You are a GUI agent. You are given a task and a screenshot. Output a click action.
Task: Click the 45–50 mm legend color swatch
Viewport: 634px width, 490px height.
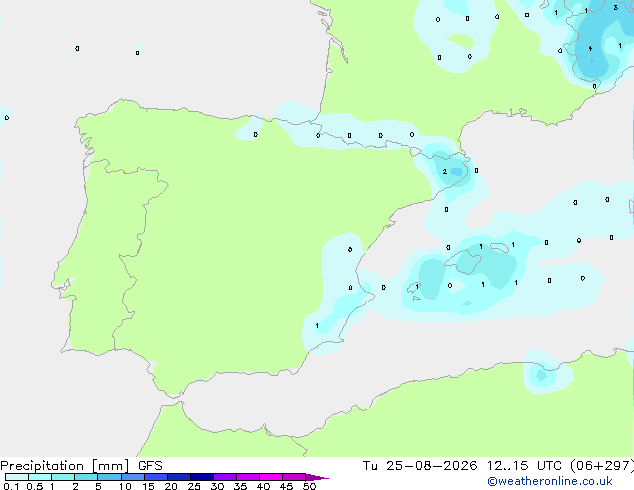pos(294,477)
